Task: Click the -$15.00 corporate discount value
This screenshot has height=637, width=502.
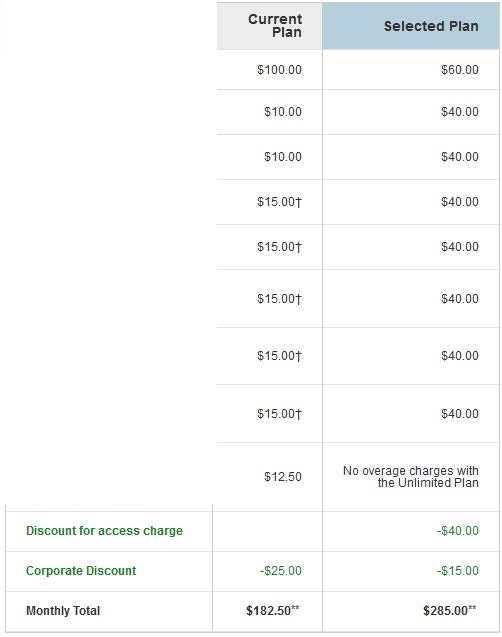Action: click(458, 570)
